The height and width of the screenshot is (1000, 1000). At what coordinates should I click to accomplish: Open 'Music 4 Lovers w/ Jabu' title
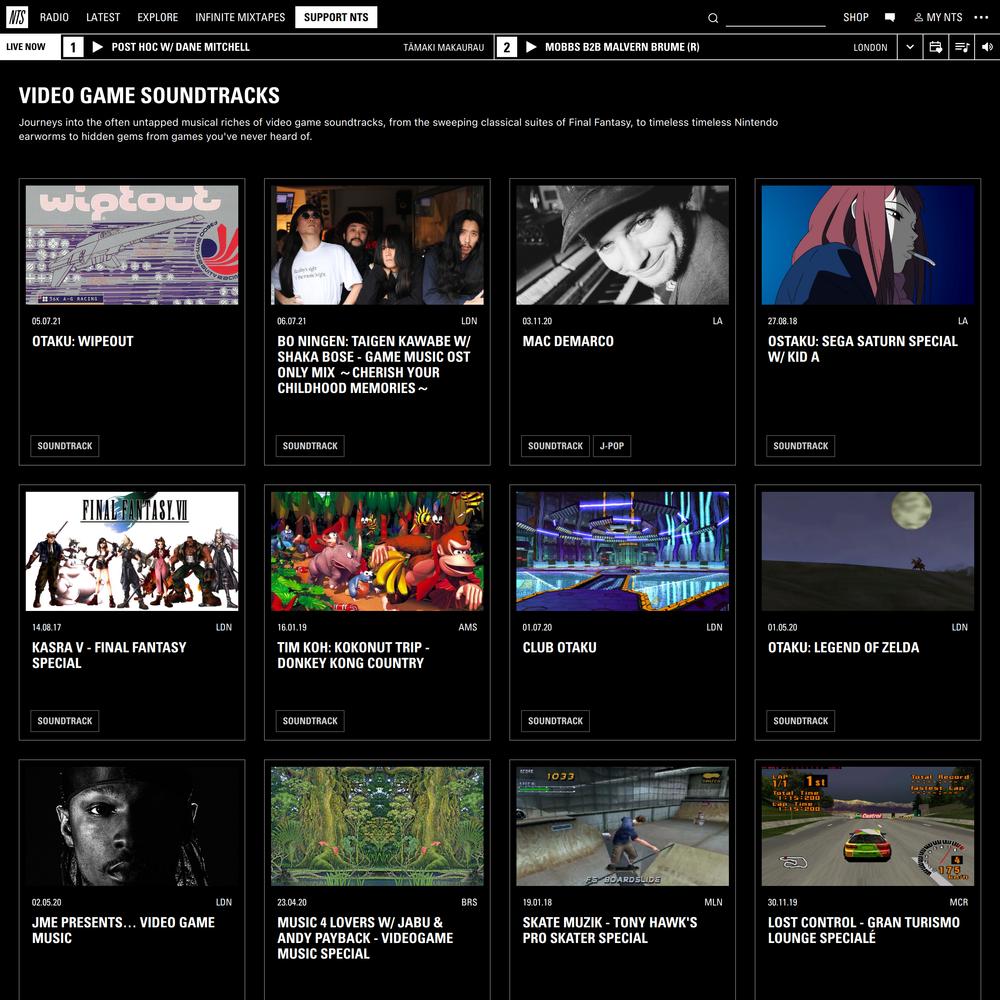tap(365, 938)
